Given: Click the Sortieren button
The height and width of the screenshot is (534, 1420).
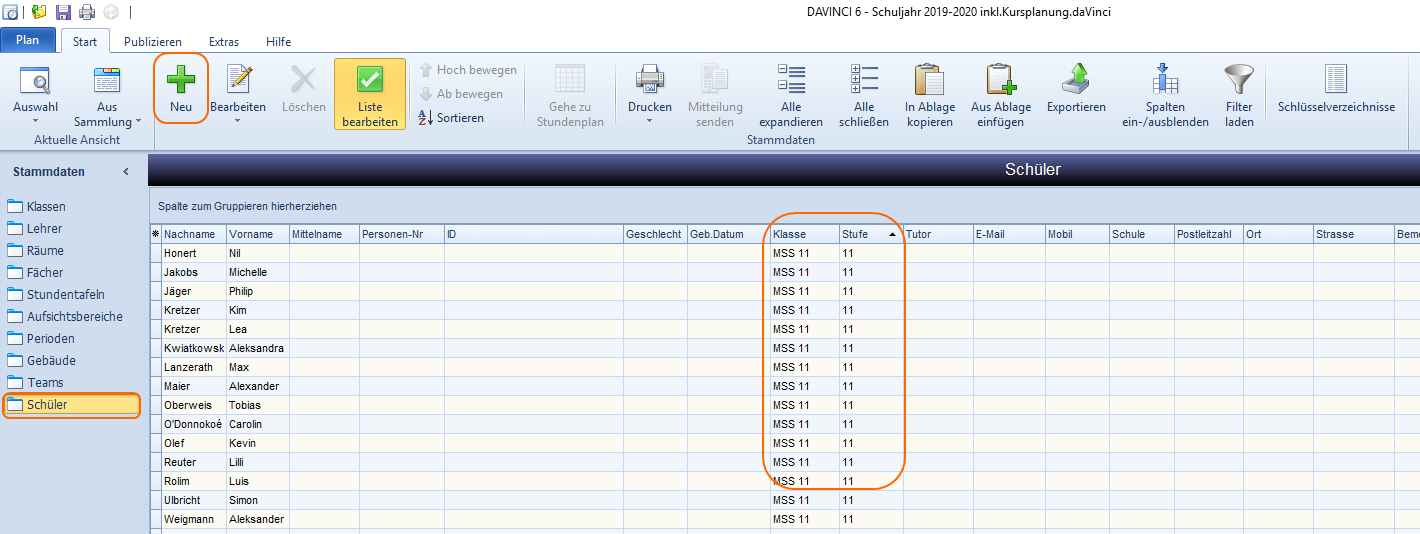Looking at the screenshot, I should tap(451, 118).
